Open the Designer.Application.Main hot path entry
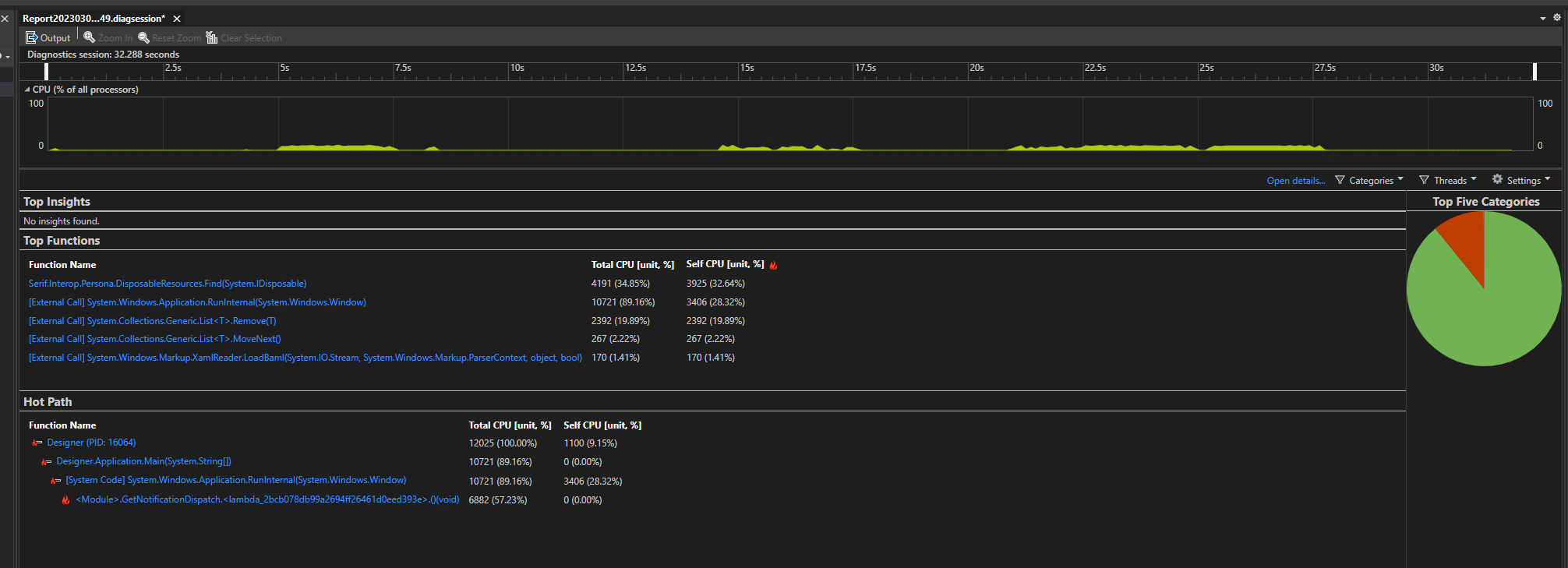This screenshot has width=1568, height=568. point(143,461)
